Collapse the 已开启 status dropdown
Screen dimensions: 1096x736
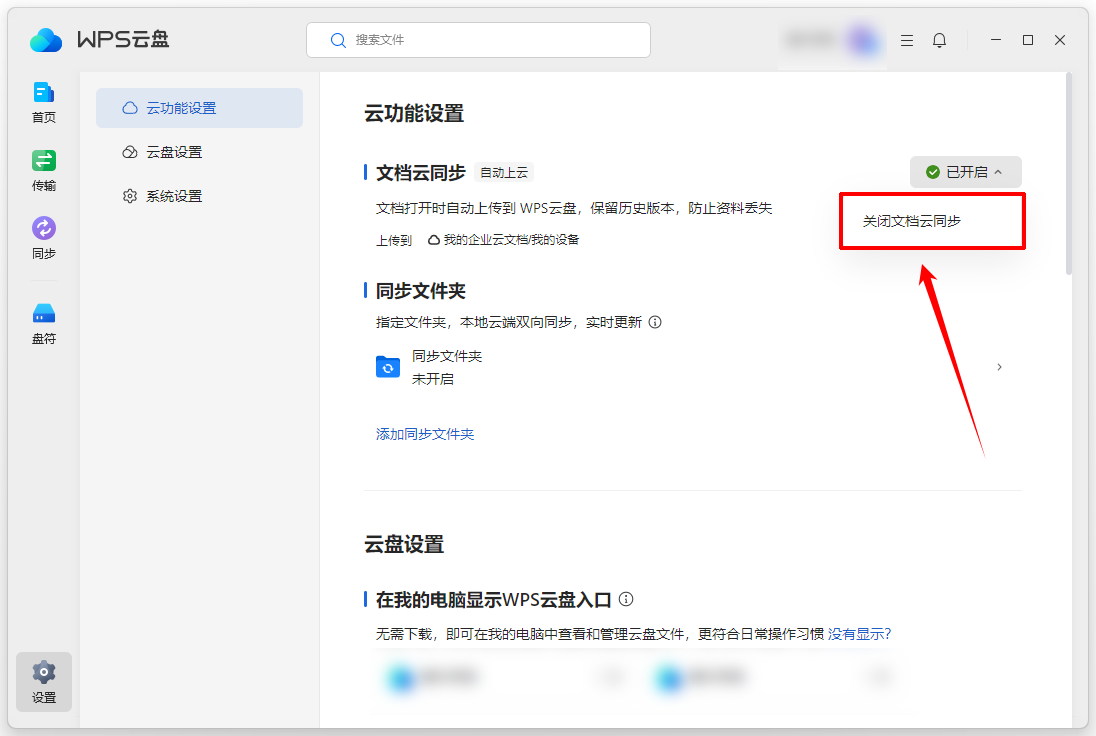pos(965,172)
